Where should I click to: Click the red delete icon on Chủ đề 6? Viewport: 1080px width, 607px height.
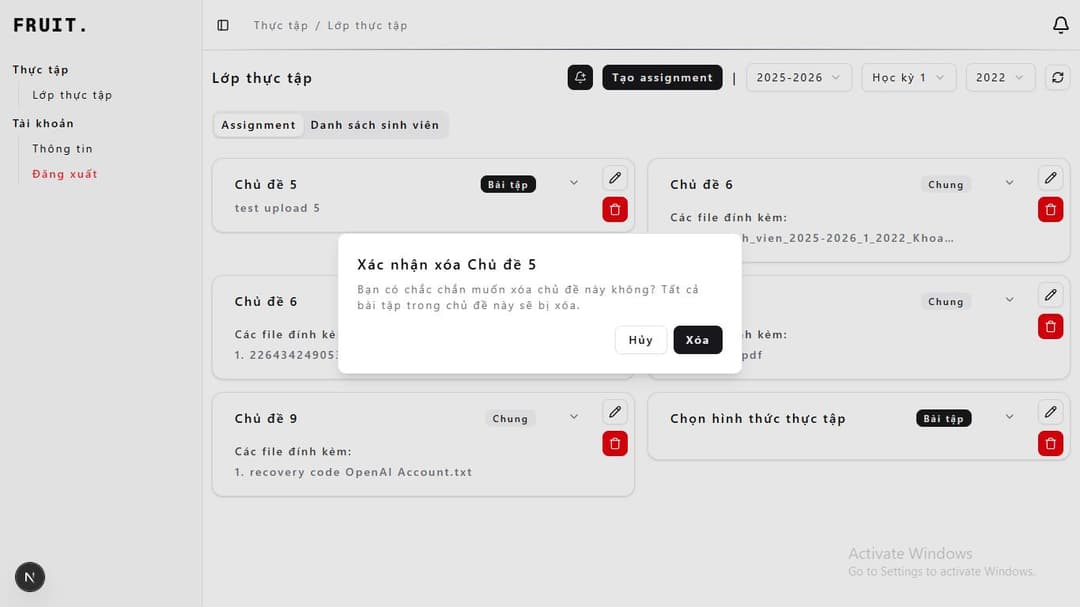pyautogui.click(x=1050, y=209)
